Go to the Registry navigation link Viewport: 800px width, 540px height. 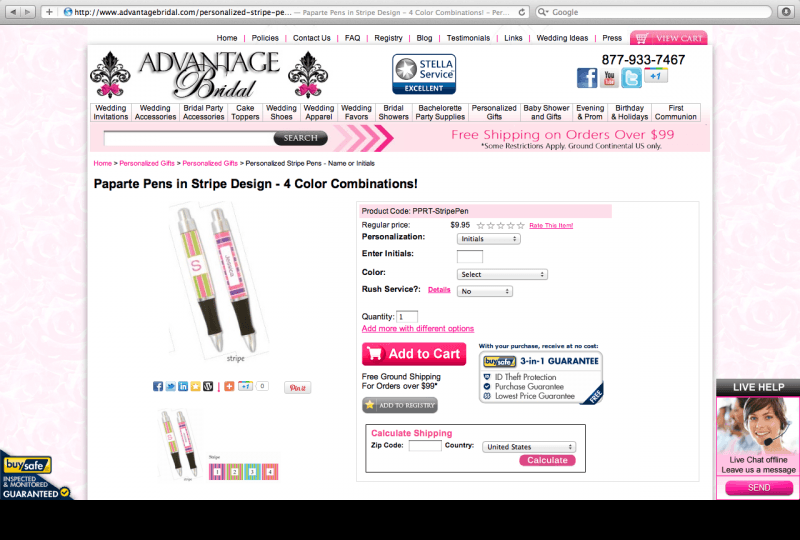point(388,38)
